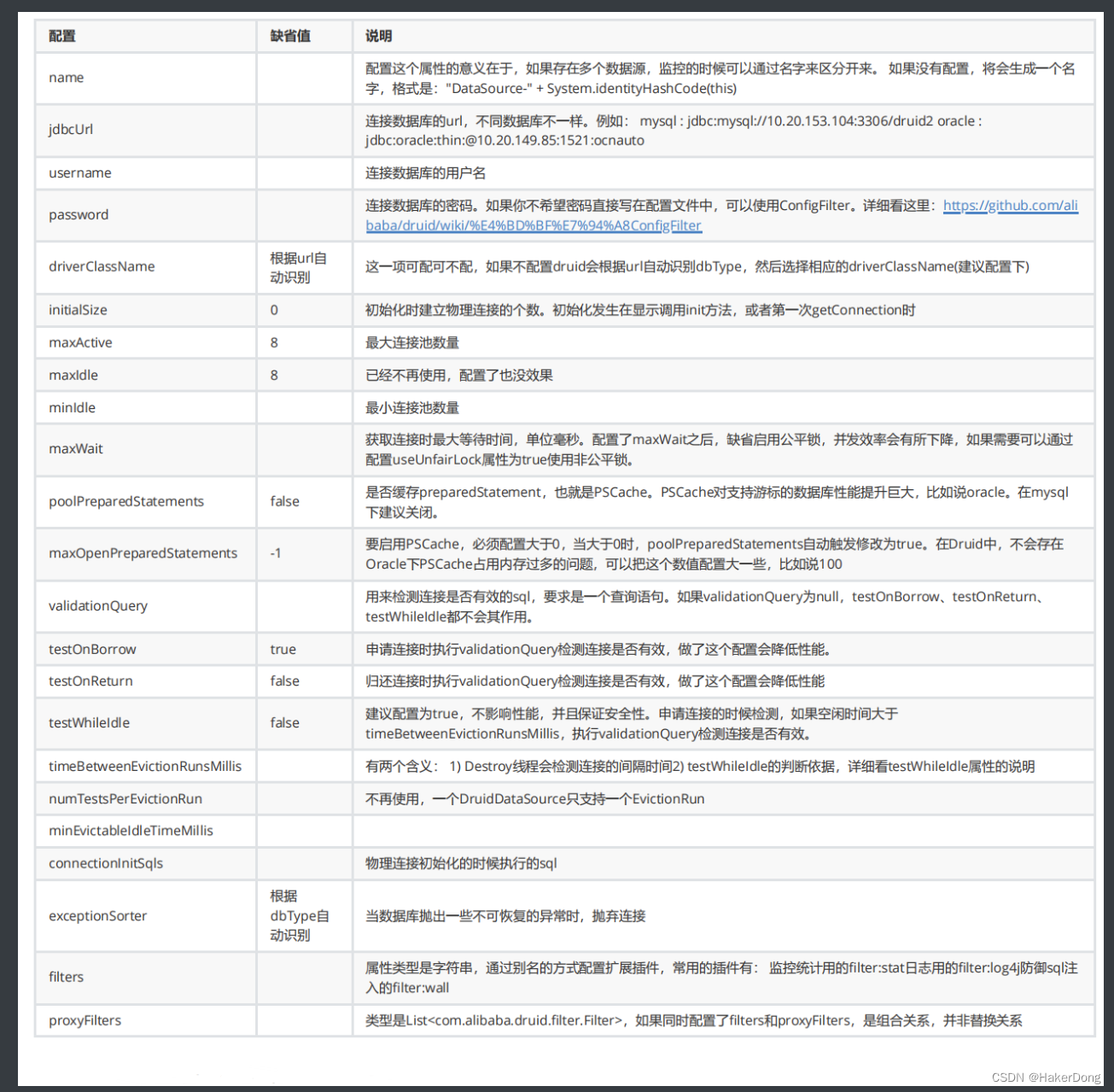Select the timeBetweenEvictionRunsMillis description

[700, 766]
